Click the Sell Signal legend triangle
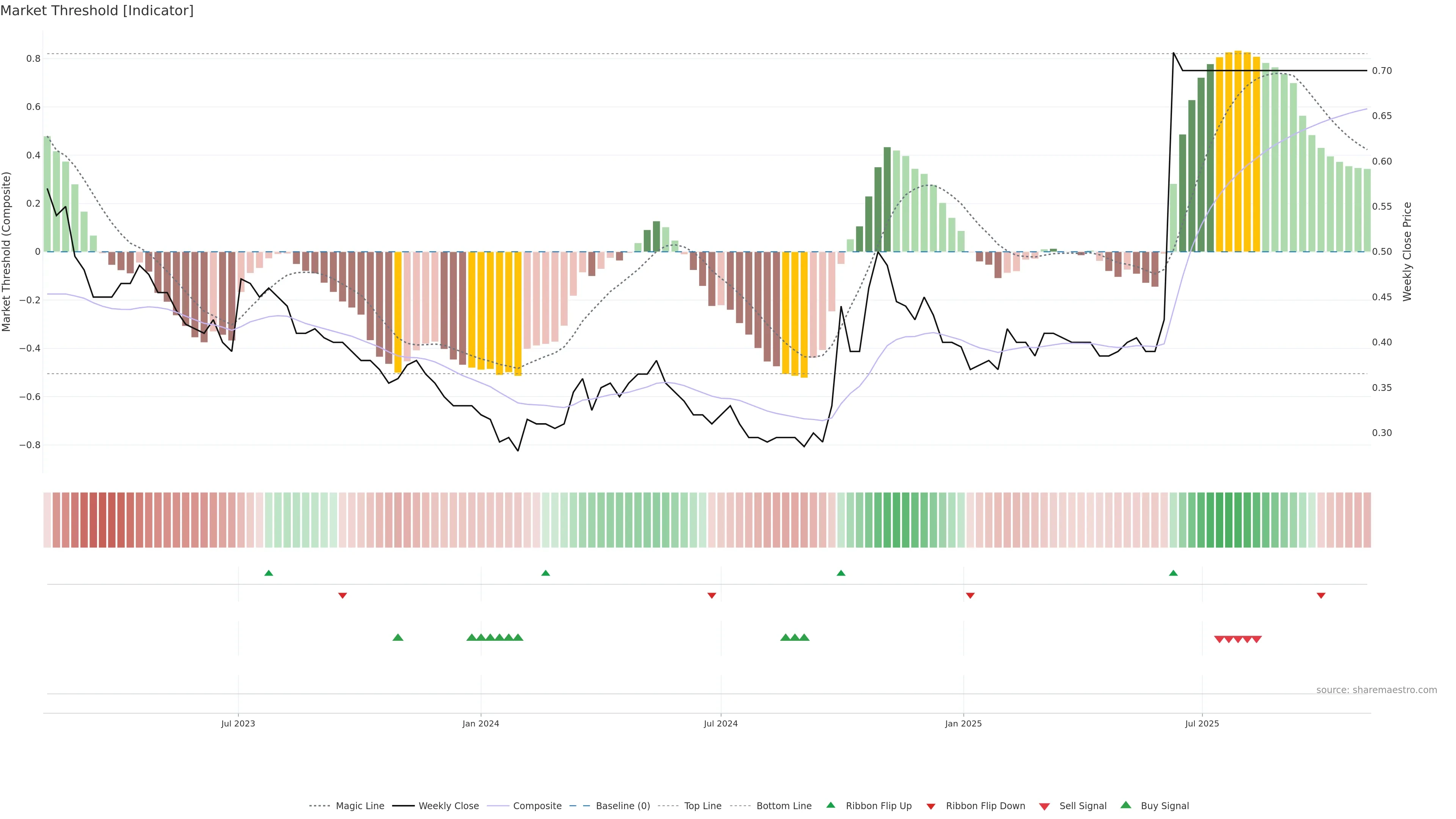This screenshot has width=1456, height=819. pos(1045,806)
